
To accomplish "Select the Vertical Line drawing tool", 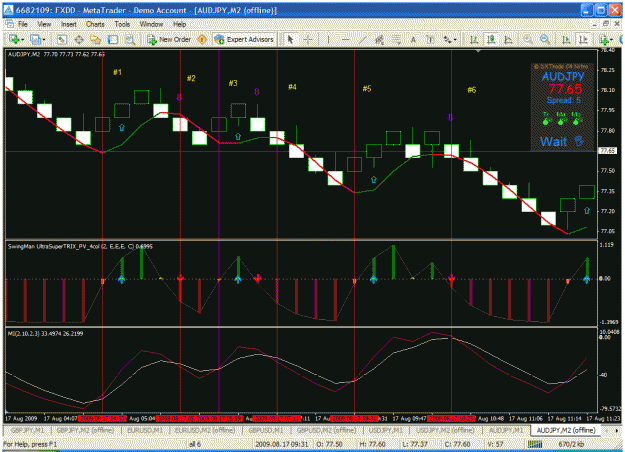I will tap(328, 39).
